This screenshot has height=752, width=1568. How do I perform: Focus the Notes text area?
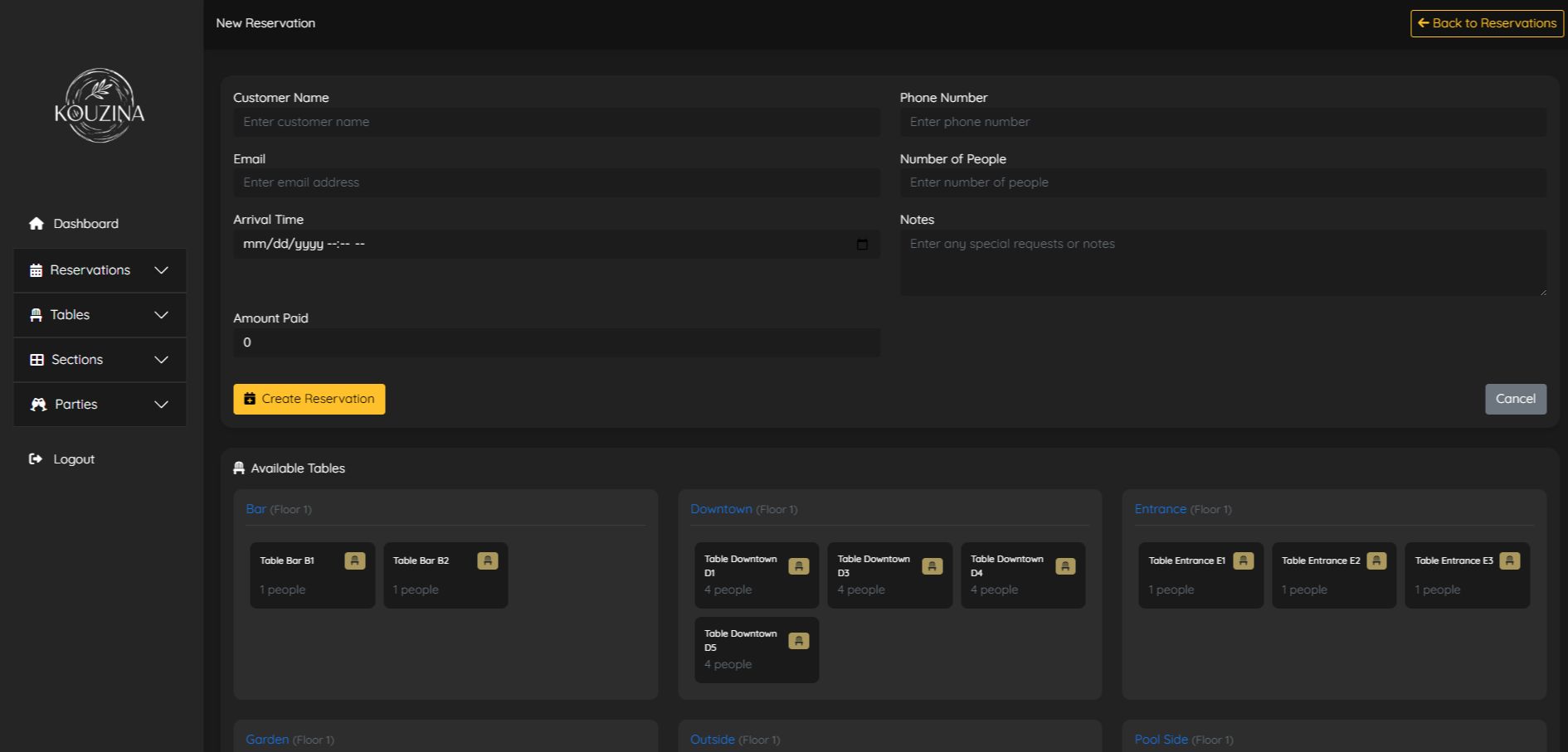tap(1223, 263)
